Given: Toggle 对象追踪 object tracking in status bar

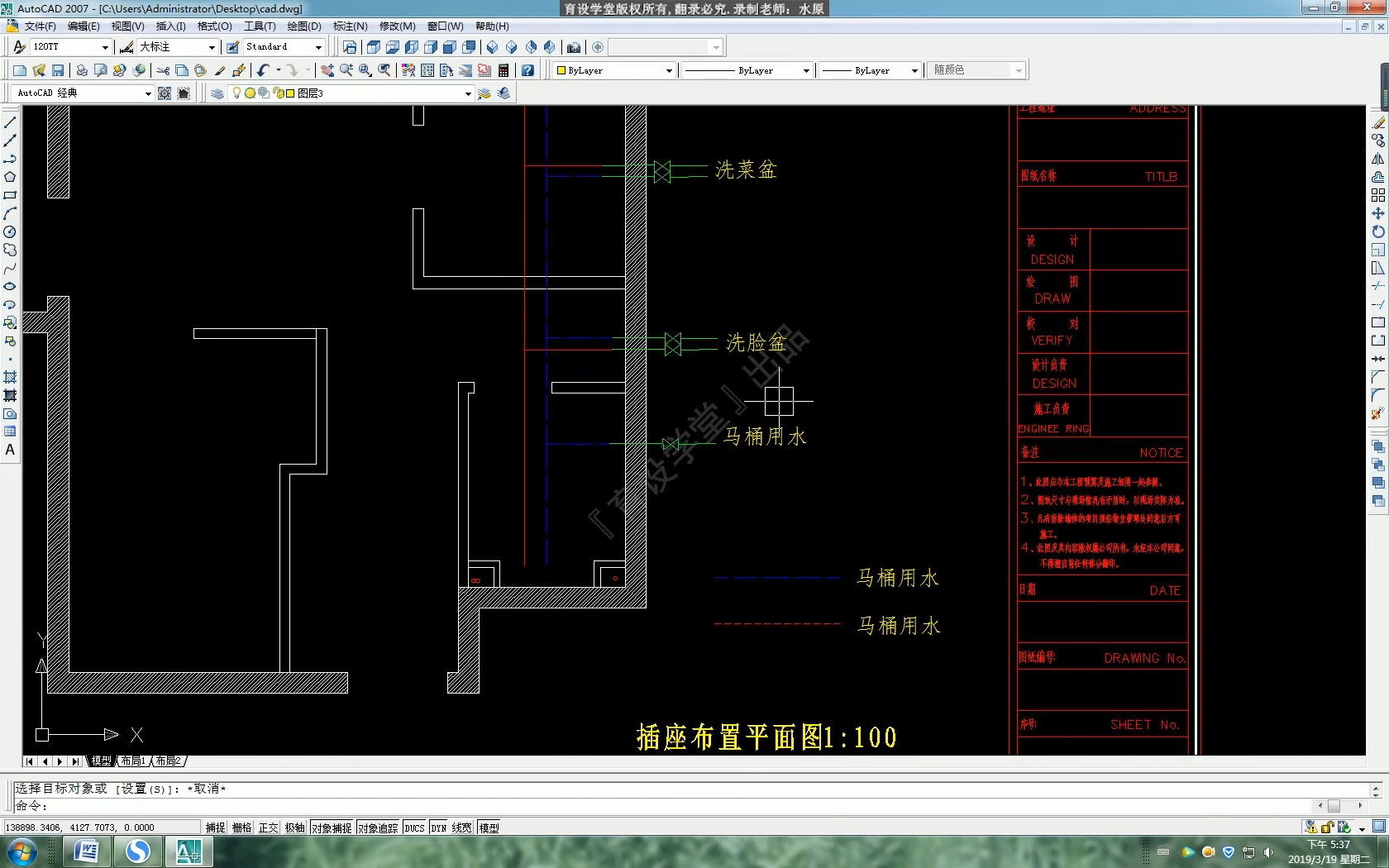Looking at the screenshot, I should click(x=378, y=827).
